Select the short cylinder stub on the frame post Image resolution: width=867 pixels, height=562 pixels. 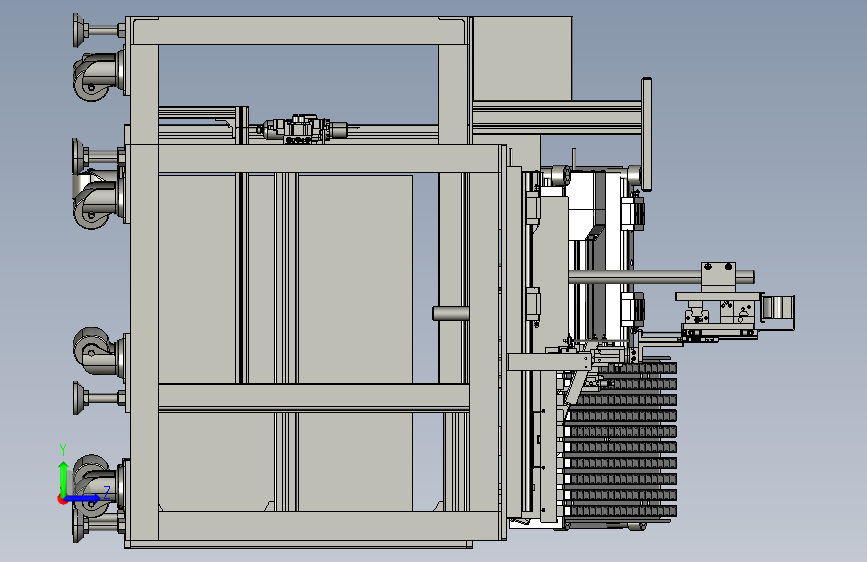(x=451, y=314)
